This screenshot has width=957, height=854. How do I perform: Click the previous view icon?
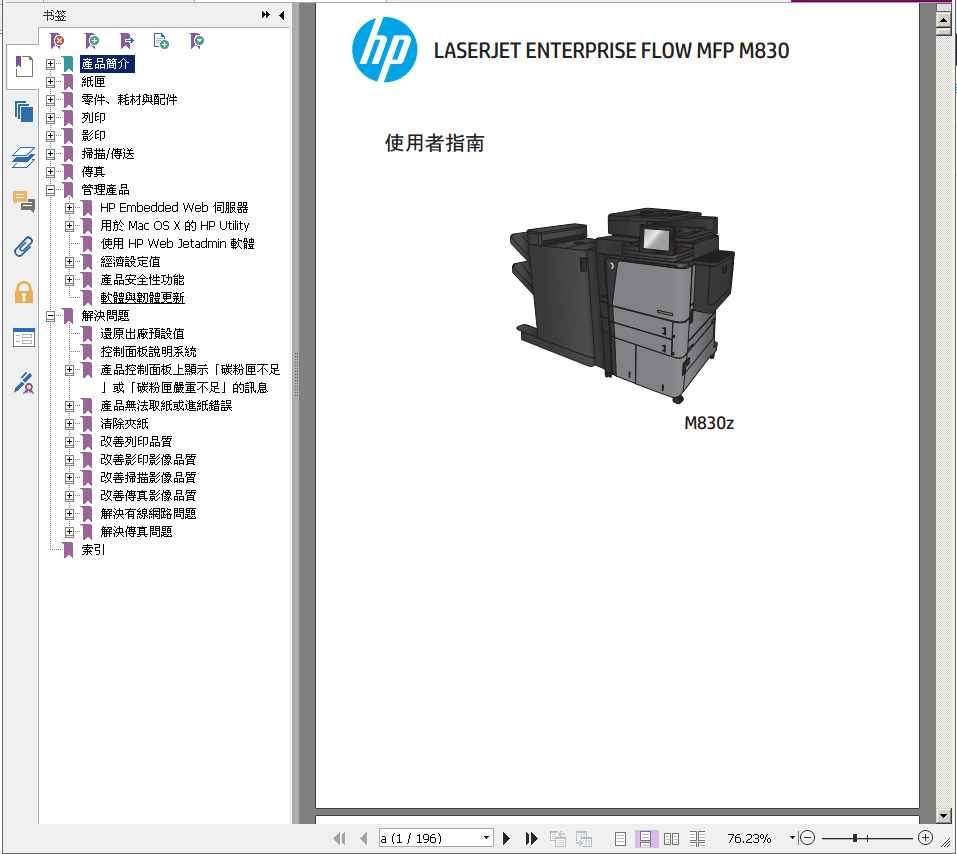558,838
